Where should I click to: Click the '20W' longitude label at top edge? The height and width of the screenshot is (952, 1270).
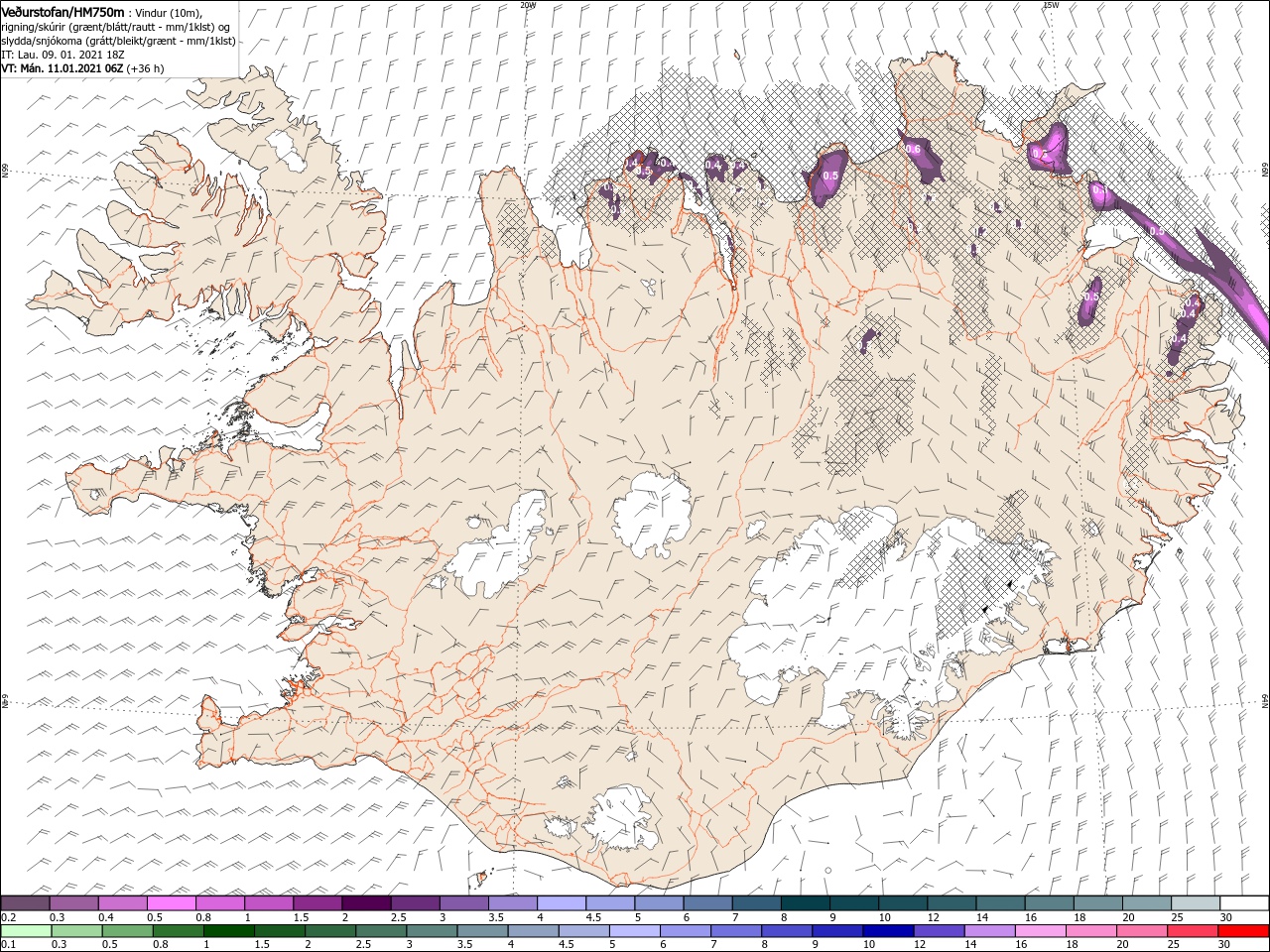(x=528, y=5)
